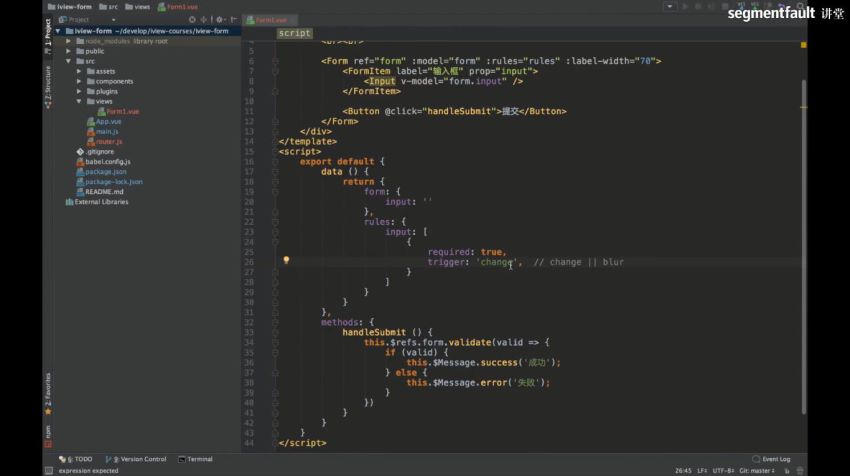Select External Libraries node

click(97, 202)
